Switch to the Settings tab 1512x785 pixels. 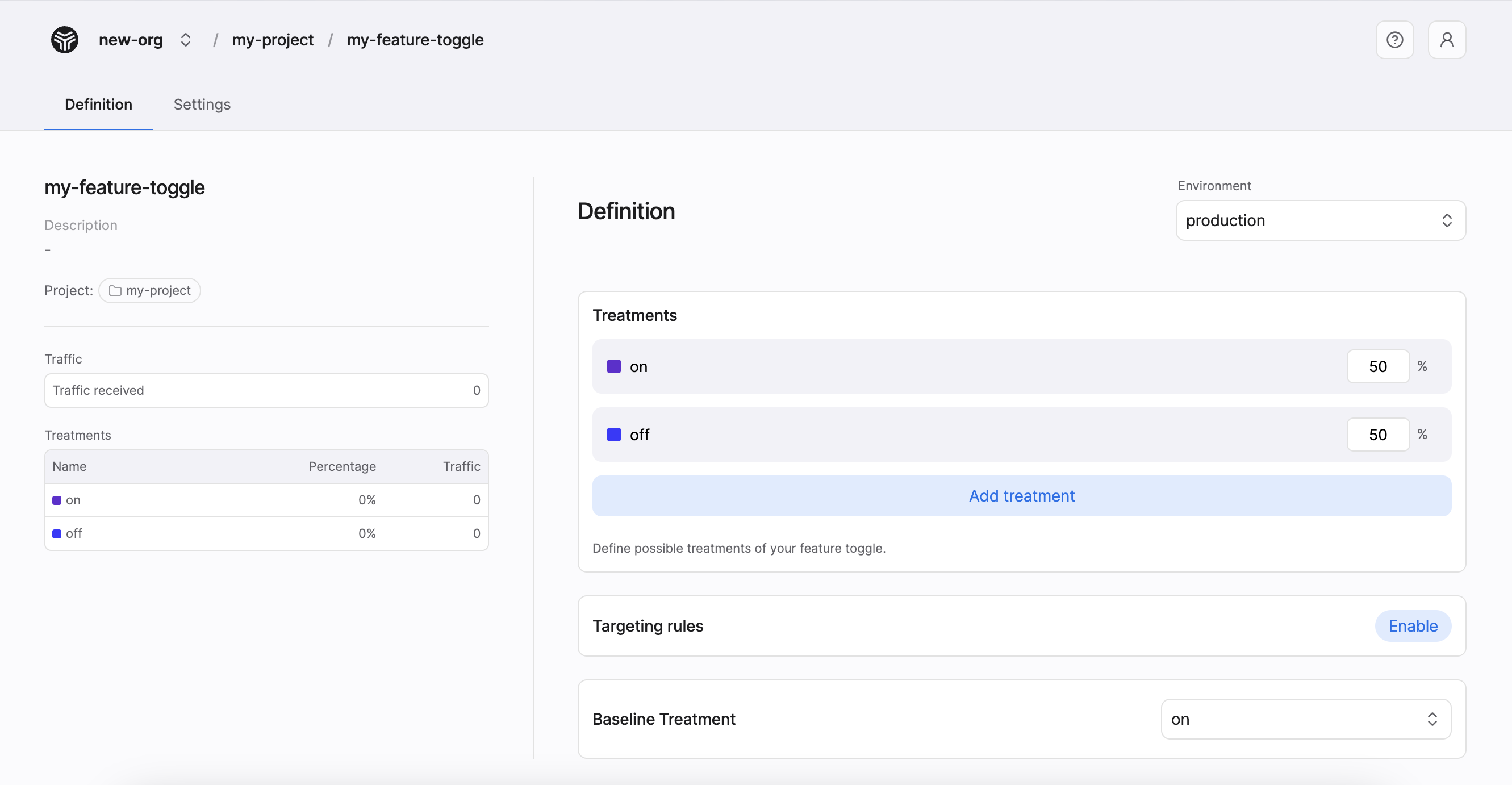pyautogui.click(x=202, y=105)
